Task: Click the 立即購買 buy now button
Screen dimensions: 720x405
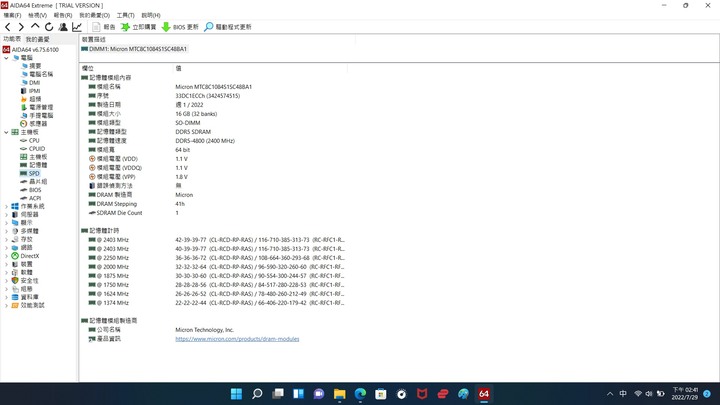Action: click(139, 27)
